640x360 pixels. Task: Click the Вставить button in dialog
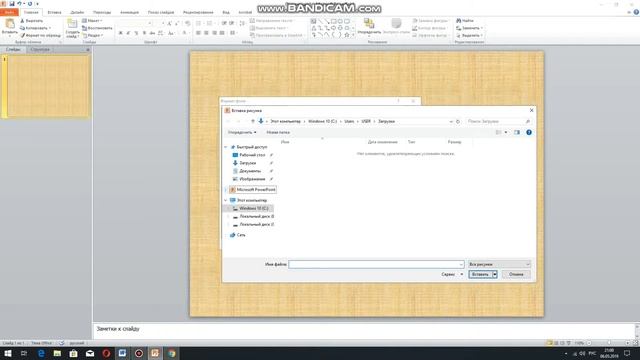480,274
